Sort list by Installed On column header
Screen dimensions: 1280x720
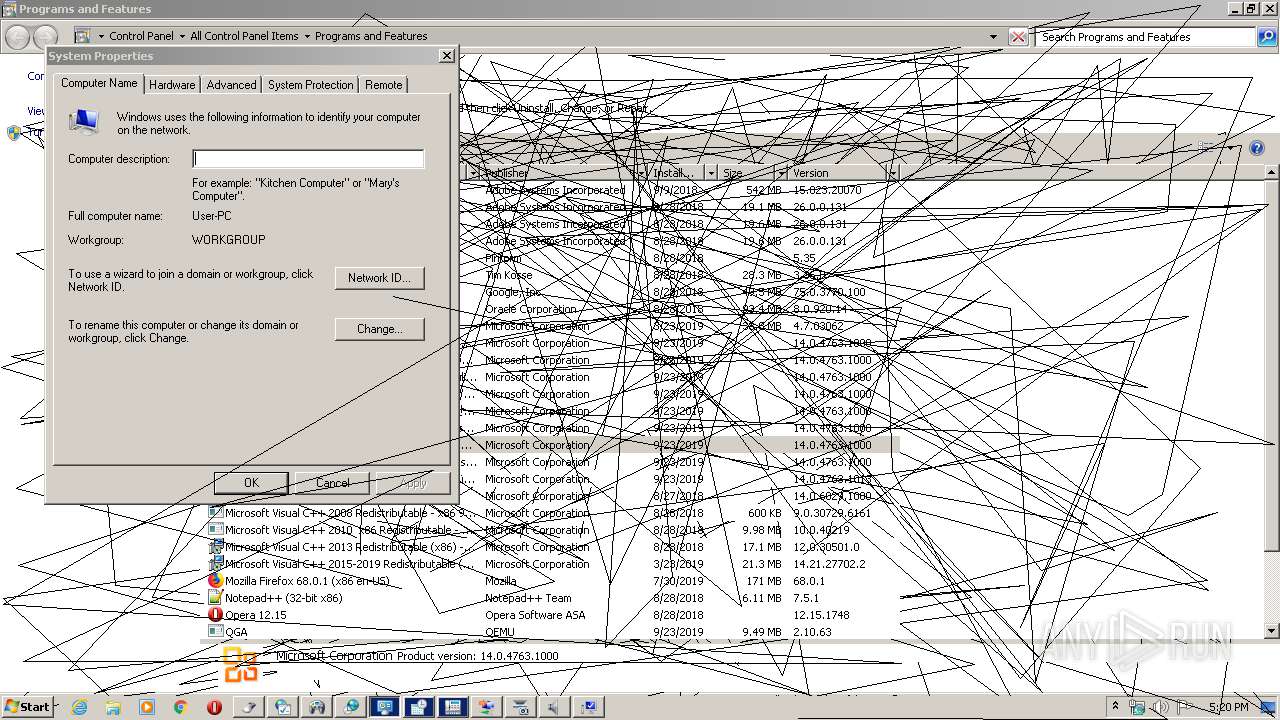[681, 173]
